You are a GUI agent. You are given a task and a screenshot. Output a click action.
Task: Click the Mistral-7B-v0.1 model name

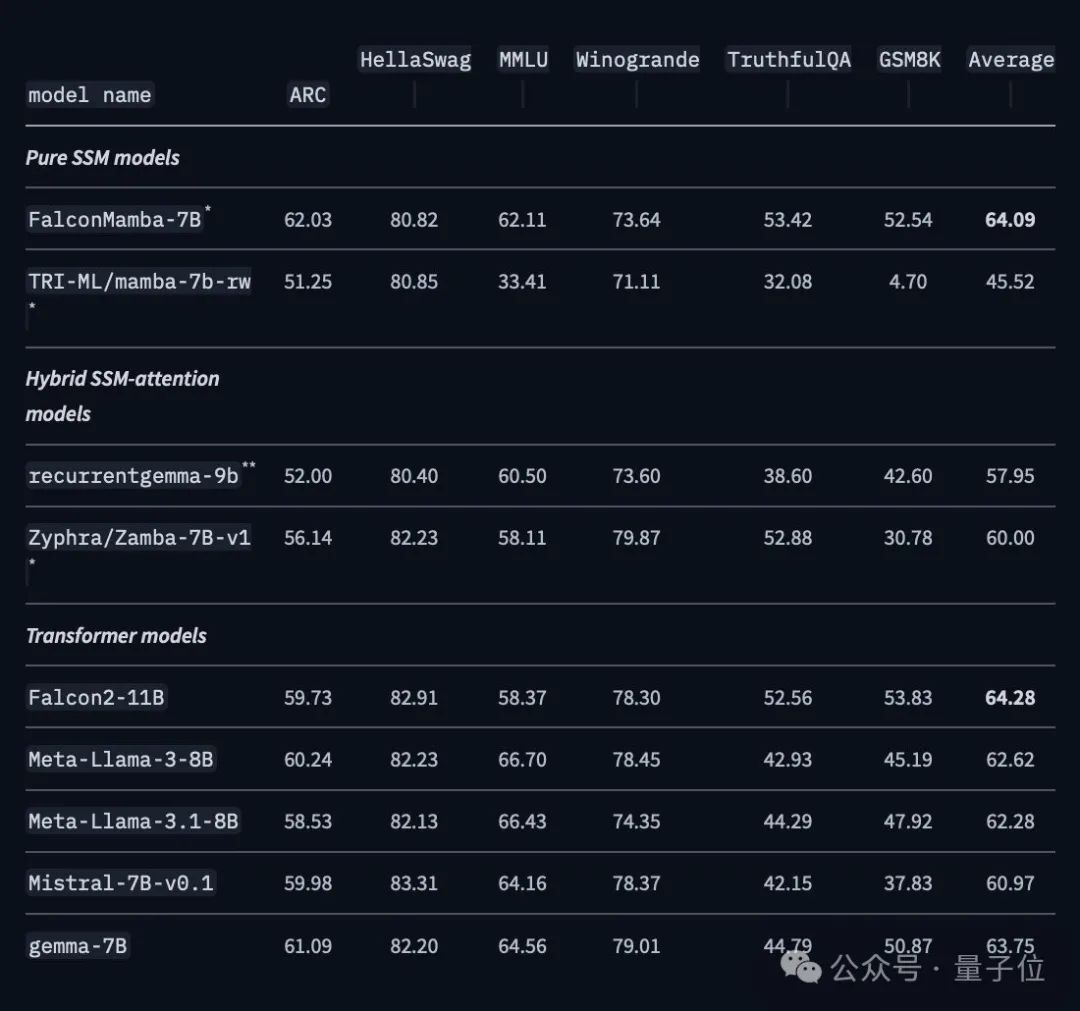coord(121,883)
